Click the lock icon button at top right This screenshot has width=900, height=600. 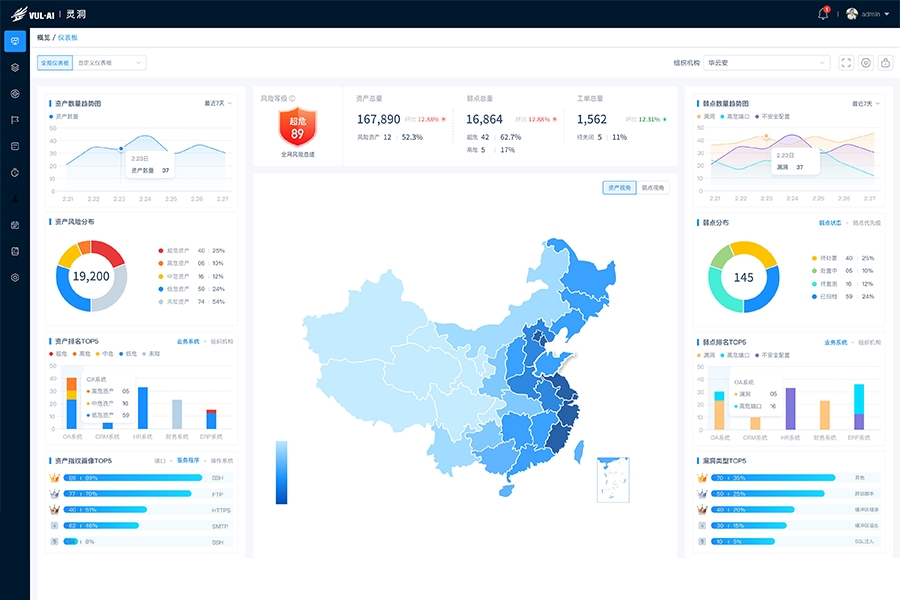click(886, 63)
